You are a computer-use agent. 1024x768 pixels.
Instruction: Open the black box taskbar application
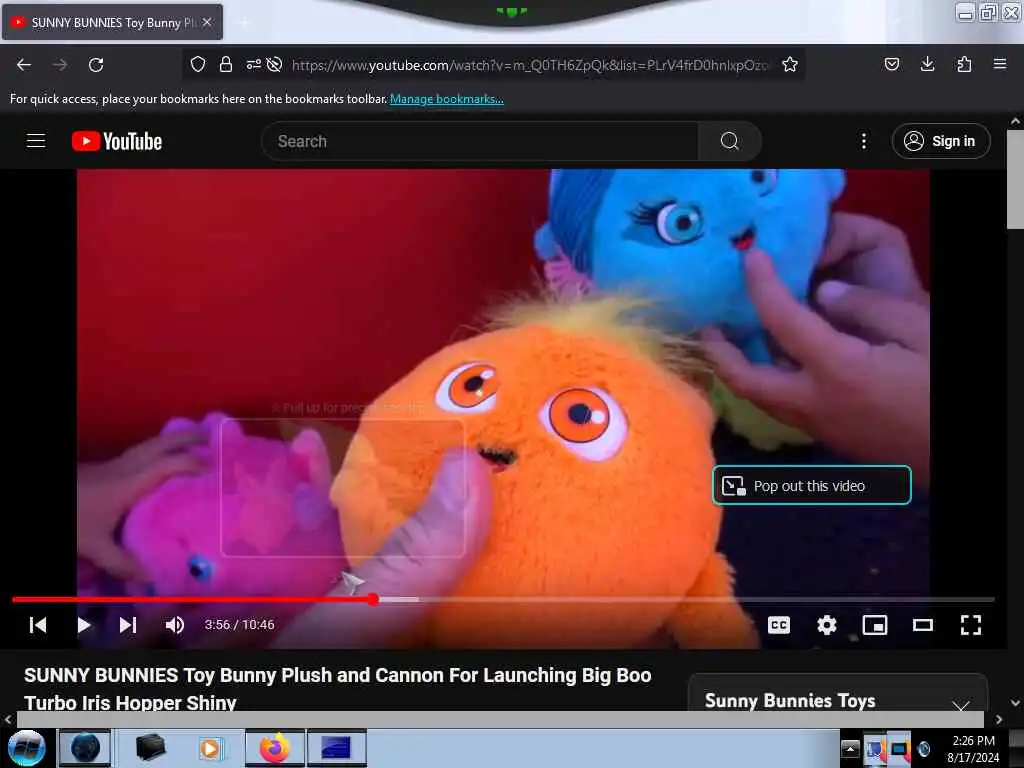150,748
